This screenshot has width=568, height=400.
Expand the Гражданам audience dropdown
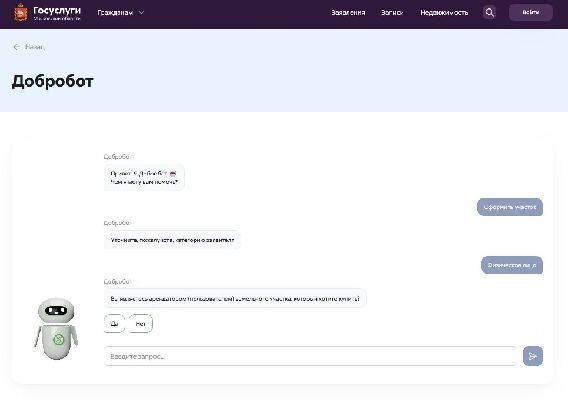click(x=121, y=13)
